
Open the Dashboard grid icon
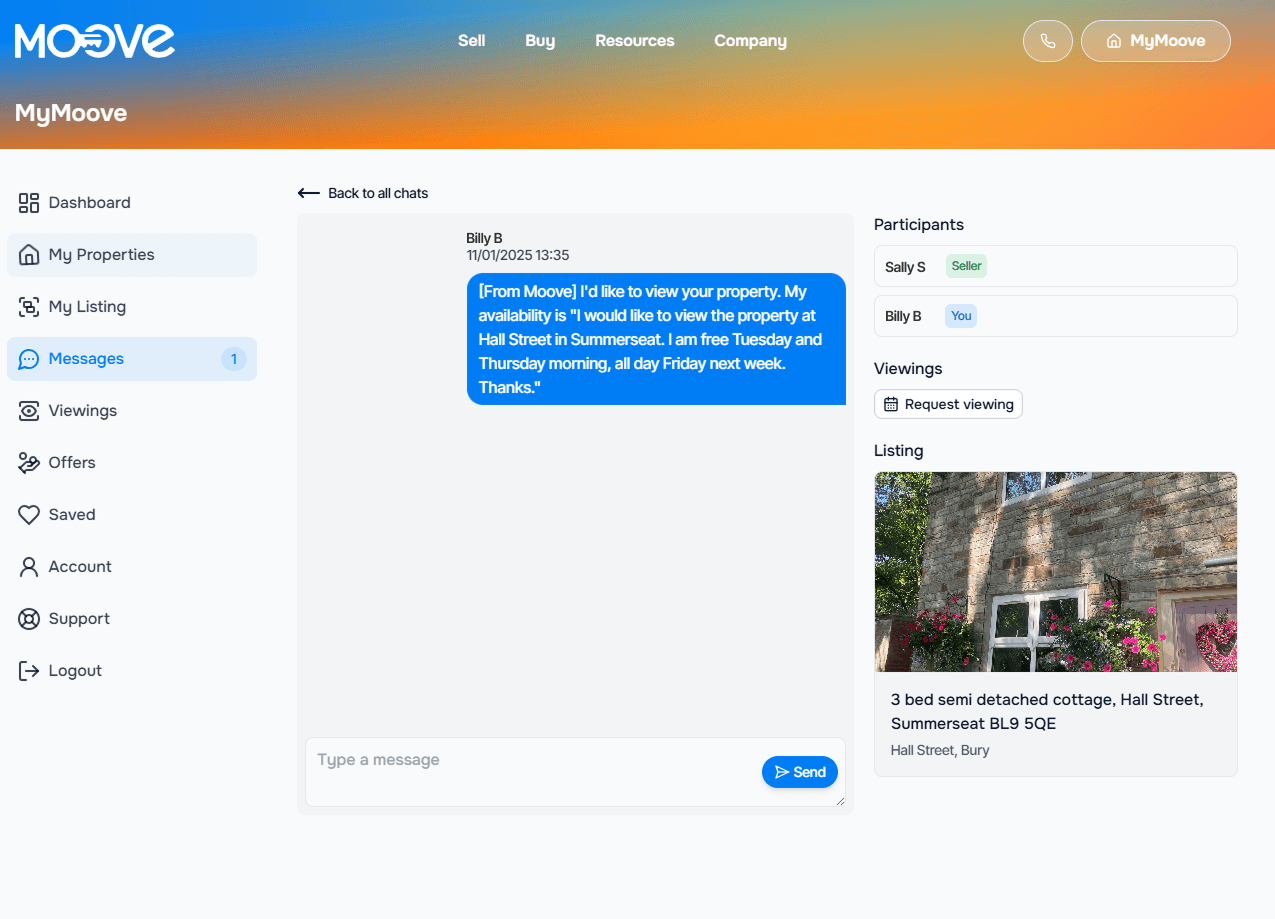coord(29,203)
